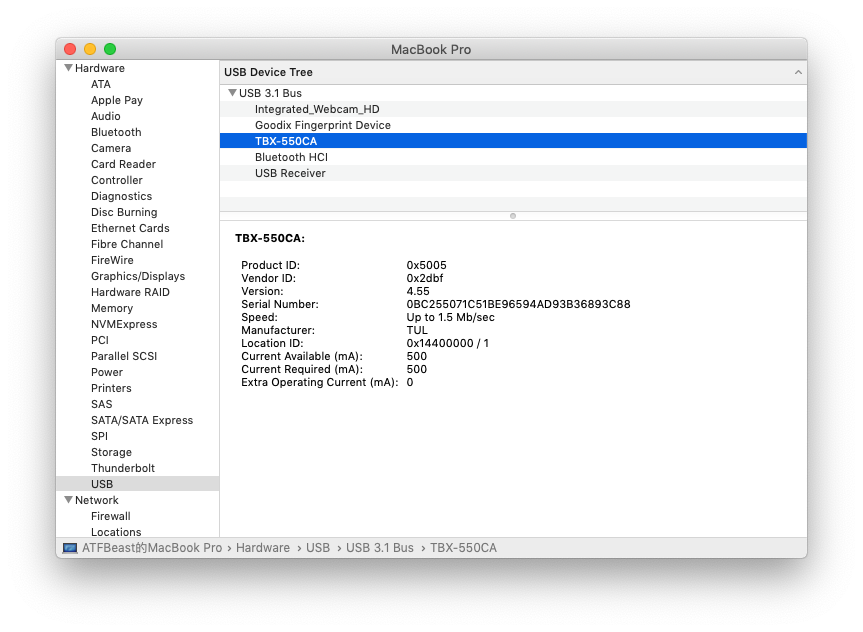Image resolution: width=863 pixels, height=632 pixels.
Task: Select Graphics/Displays in the sidebar
Action: point(138,276)
